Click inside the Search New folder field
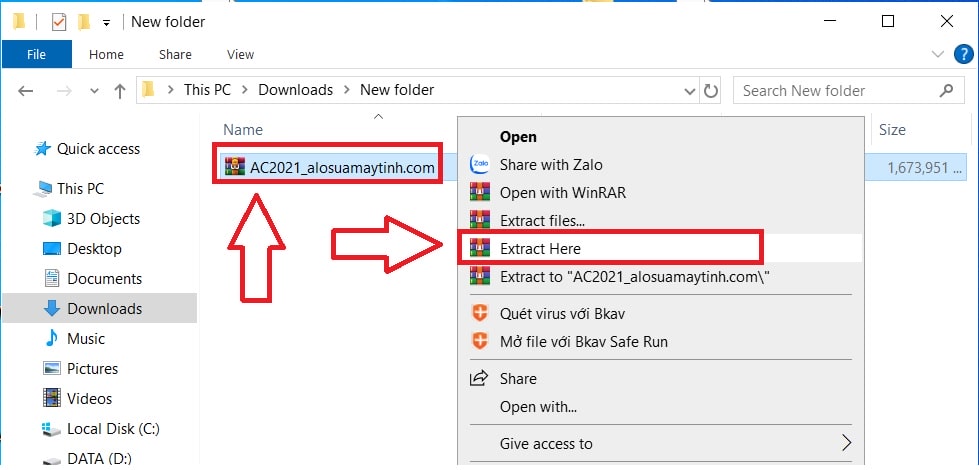Image resolution: width=979 pixels, height=470 pixels. pyautogui.click(x=837, y=91)
